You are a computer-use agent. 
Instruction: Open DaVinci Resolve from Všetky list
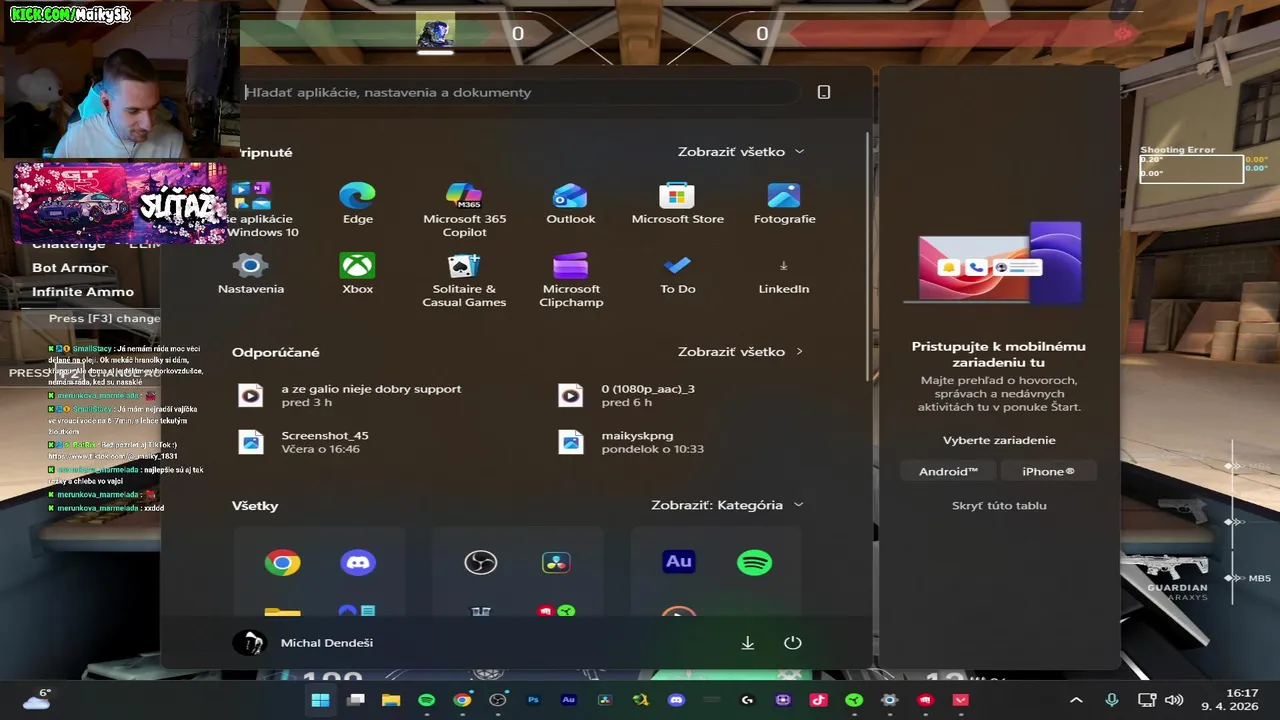pyautogui.click(x=557, y=563)
